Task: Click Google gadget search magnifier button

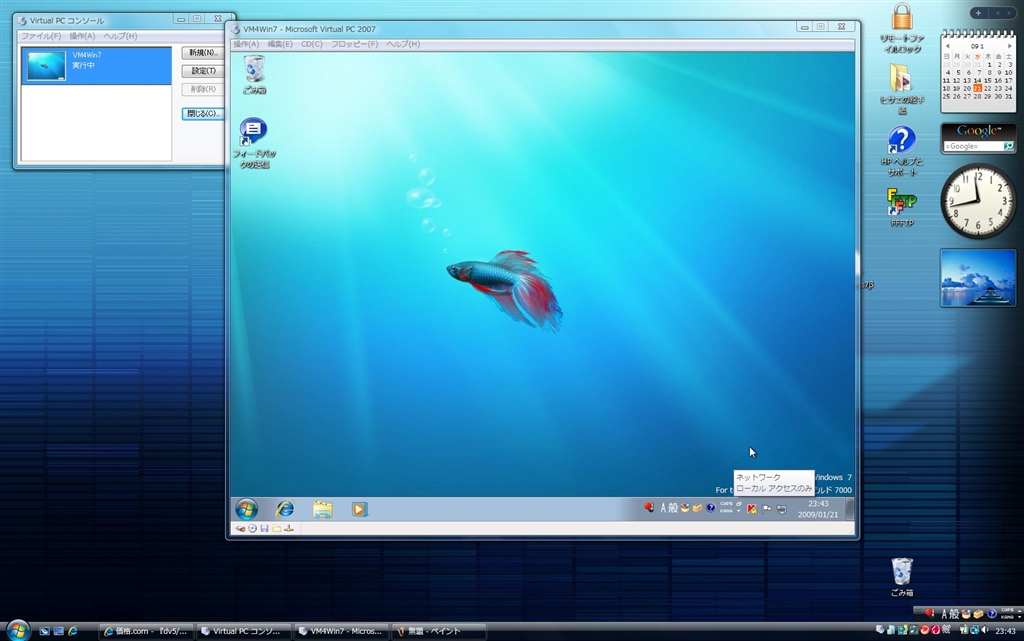Action: tap(1008, 146)
